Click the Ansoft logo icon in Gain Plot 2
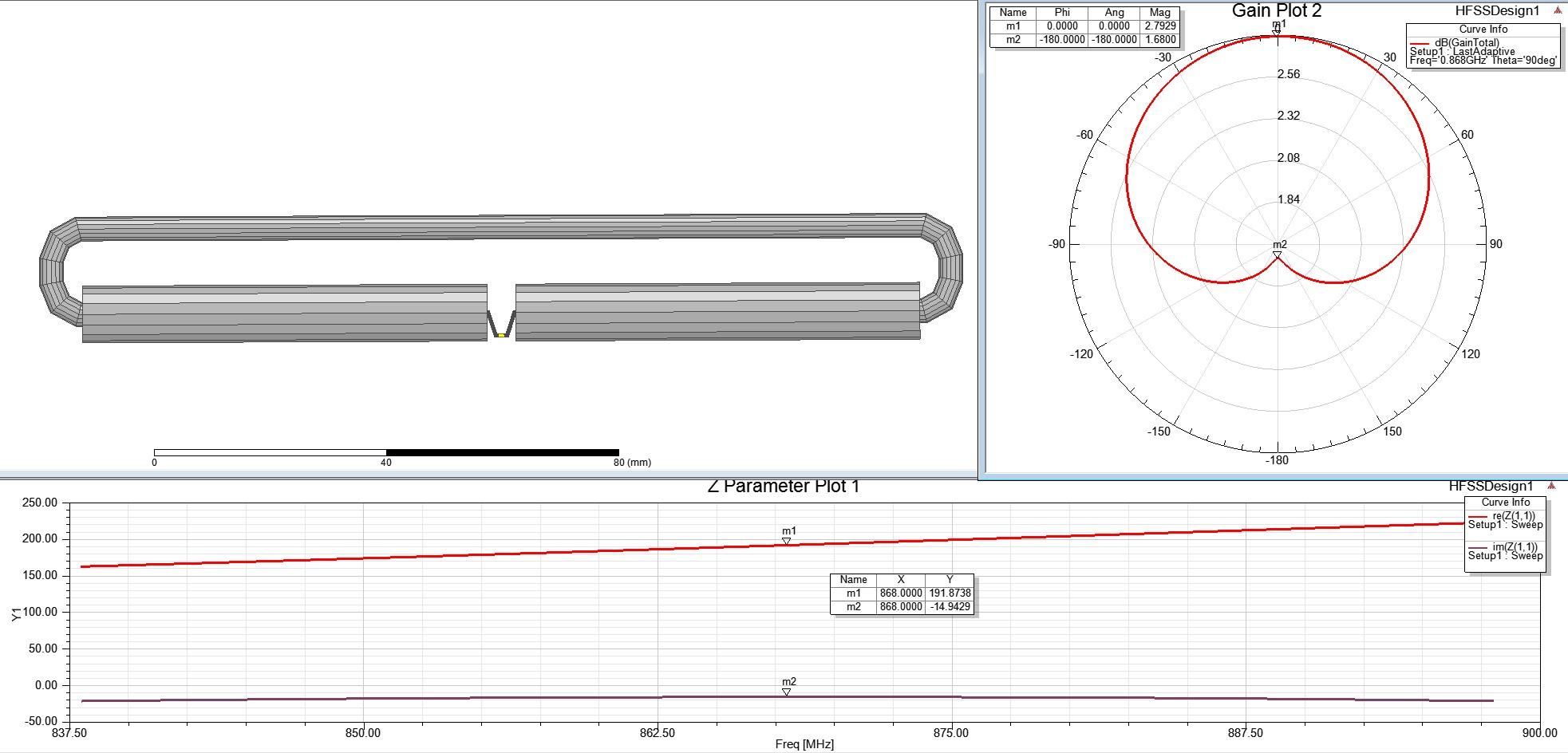The height and width of the screenshot is (753, 1568). (x=1557, y=10)
